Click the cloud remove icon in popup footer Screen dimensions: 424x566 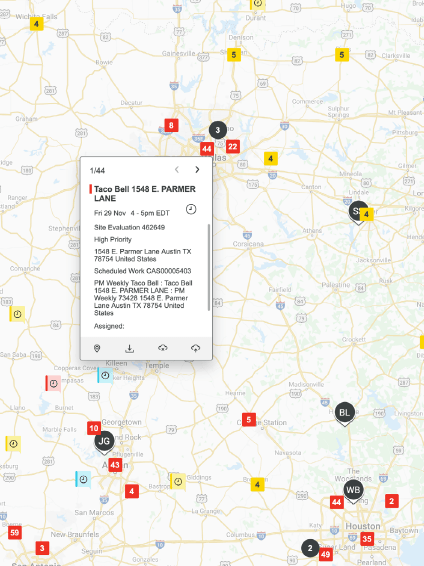pyautogui.click(x=163, y=348)
